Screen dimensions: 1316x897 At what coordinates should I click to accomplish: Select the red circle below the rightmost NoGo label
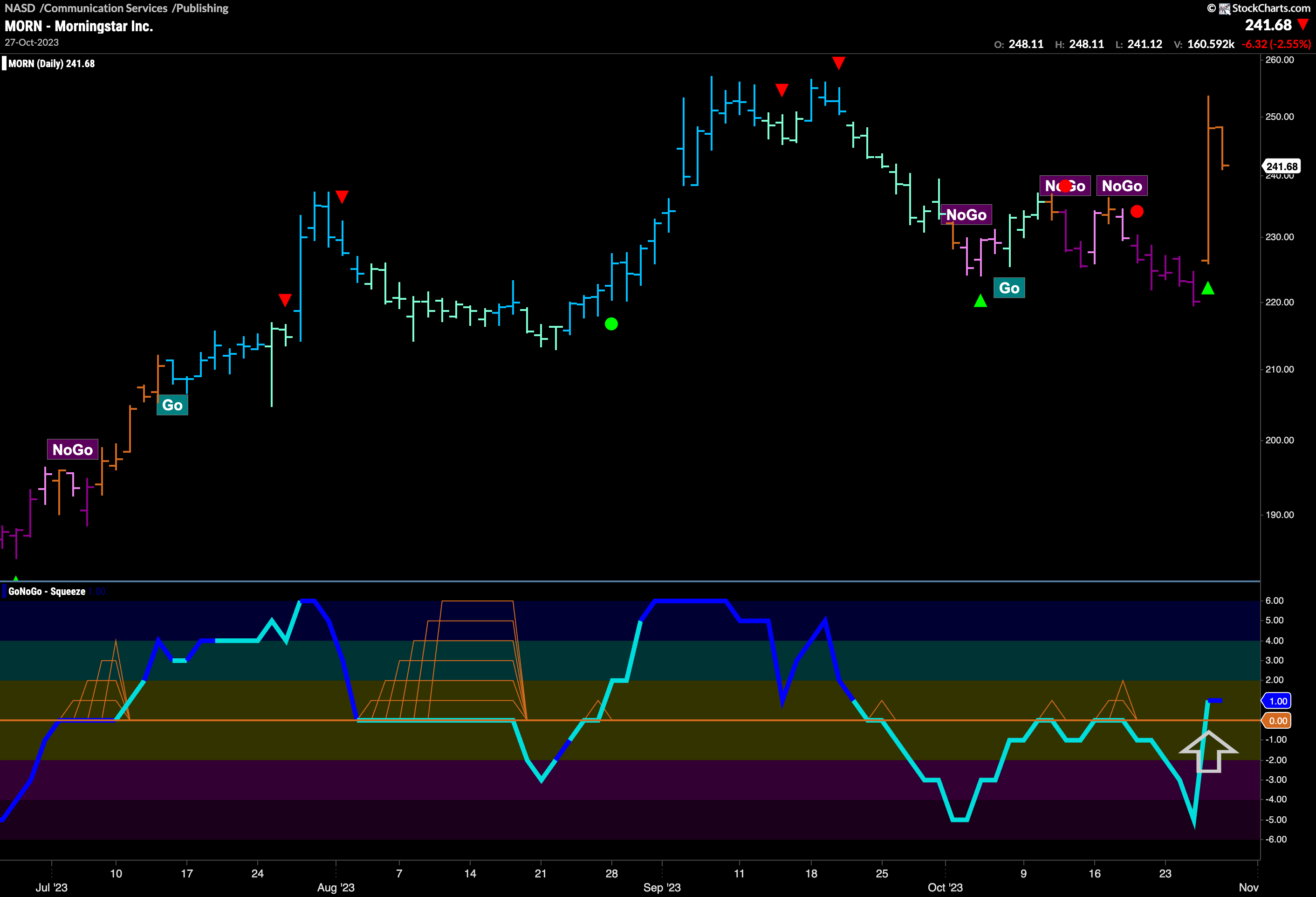1137,211
